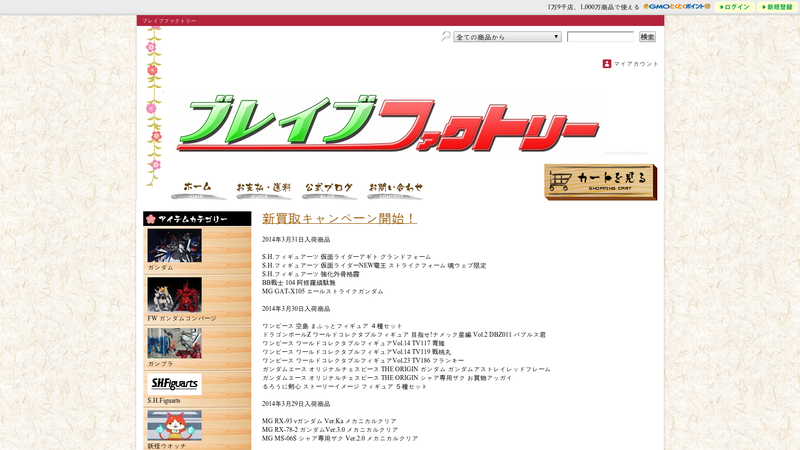This screenshot has width=800, height=450.
Task: Click the 新規登録 button
Action: (778, 7)
